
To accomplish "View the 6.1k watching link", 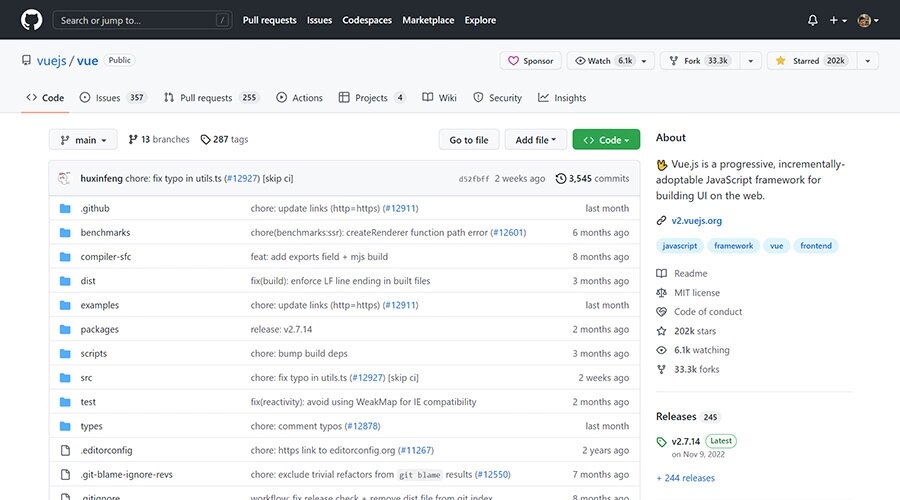I will (693, 350).
